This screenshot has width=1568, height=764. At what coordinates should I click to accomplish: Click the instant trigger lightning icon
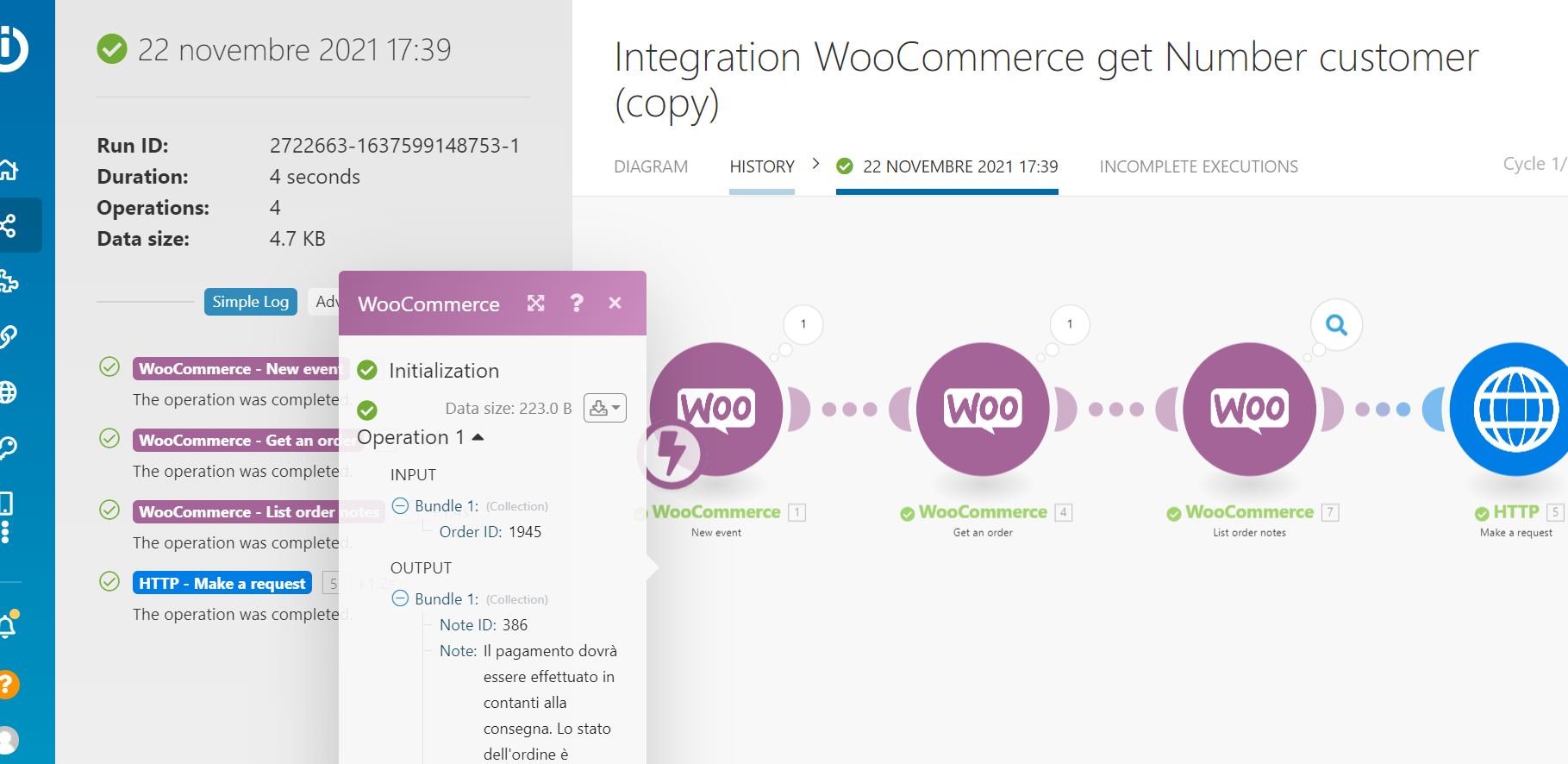(672, 453)
